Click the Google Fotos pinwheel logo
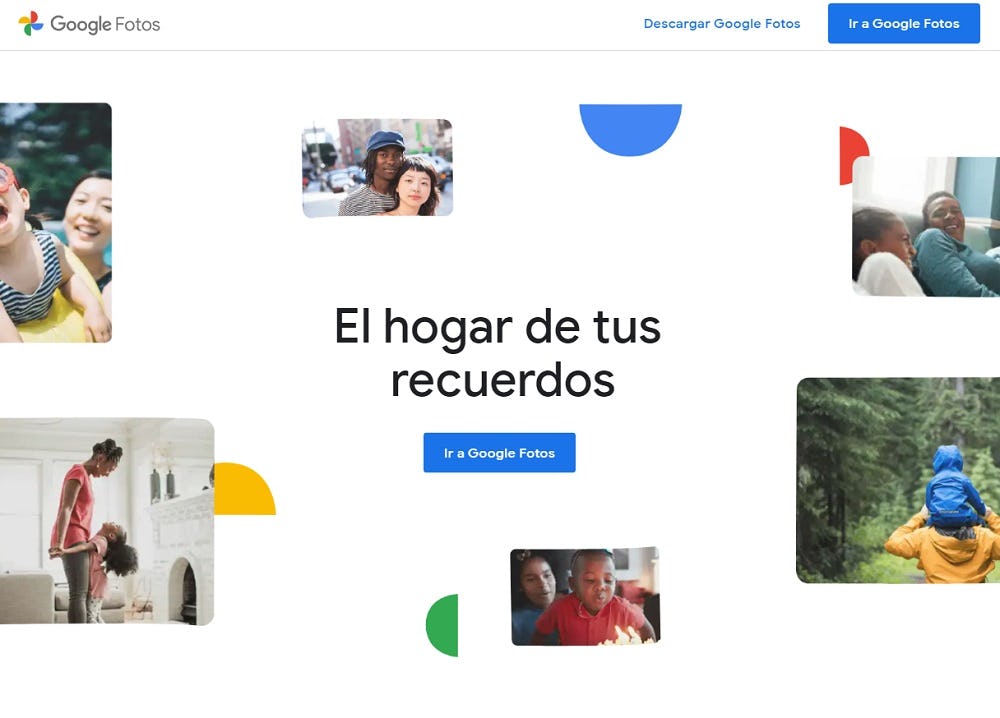The width and height of the screenshot is (1000, 718). click(32, 23)
